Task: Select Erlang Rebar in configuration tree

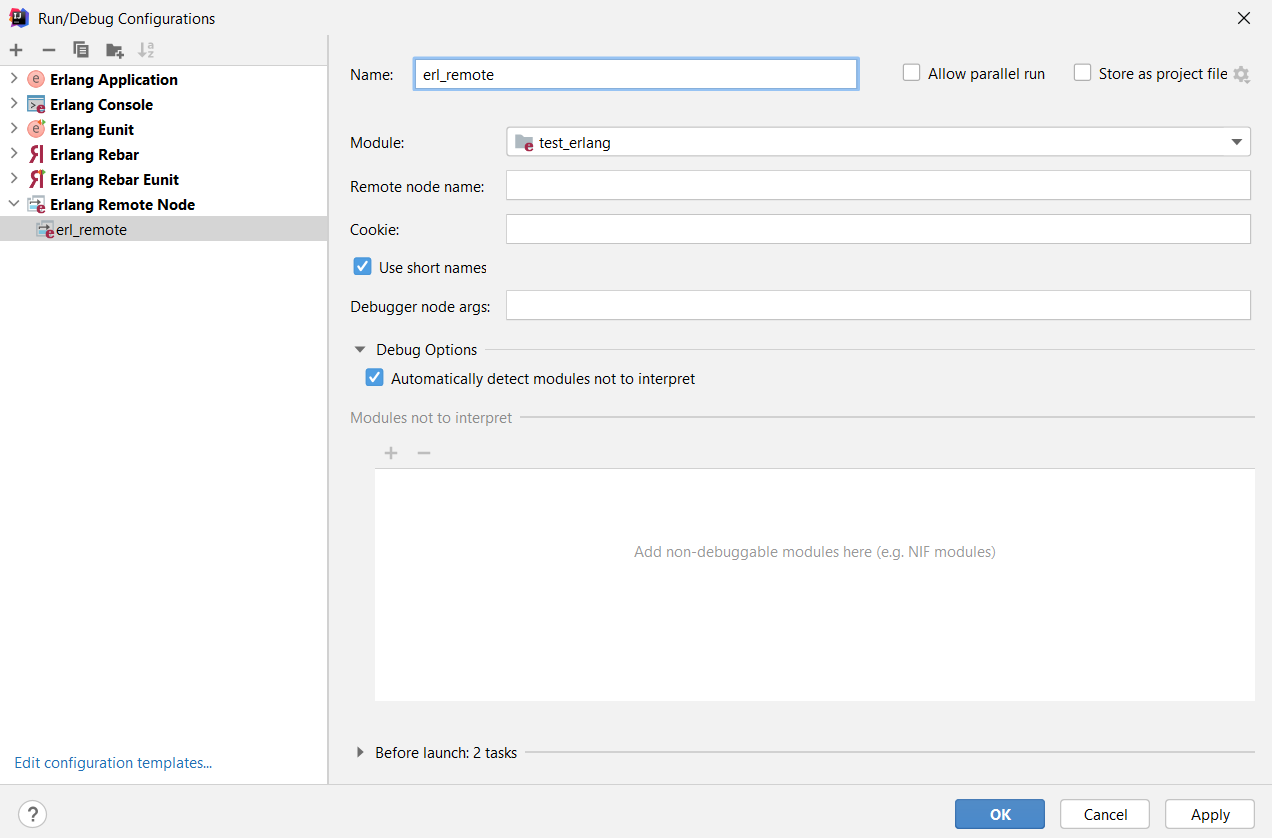Action: [x=94, y=154]
